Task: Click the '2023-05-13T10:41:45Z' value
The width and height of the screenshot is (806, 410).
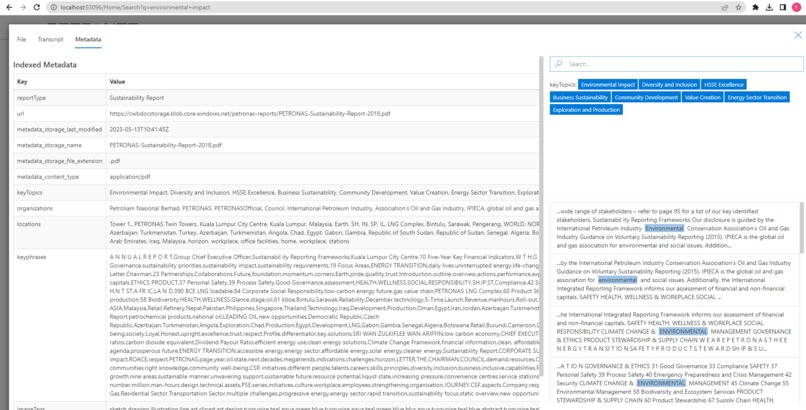Action: tap(139, 129)
